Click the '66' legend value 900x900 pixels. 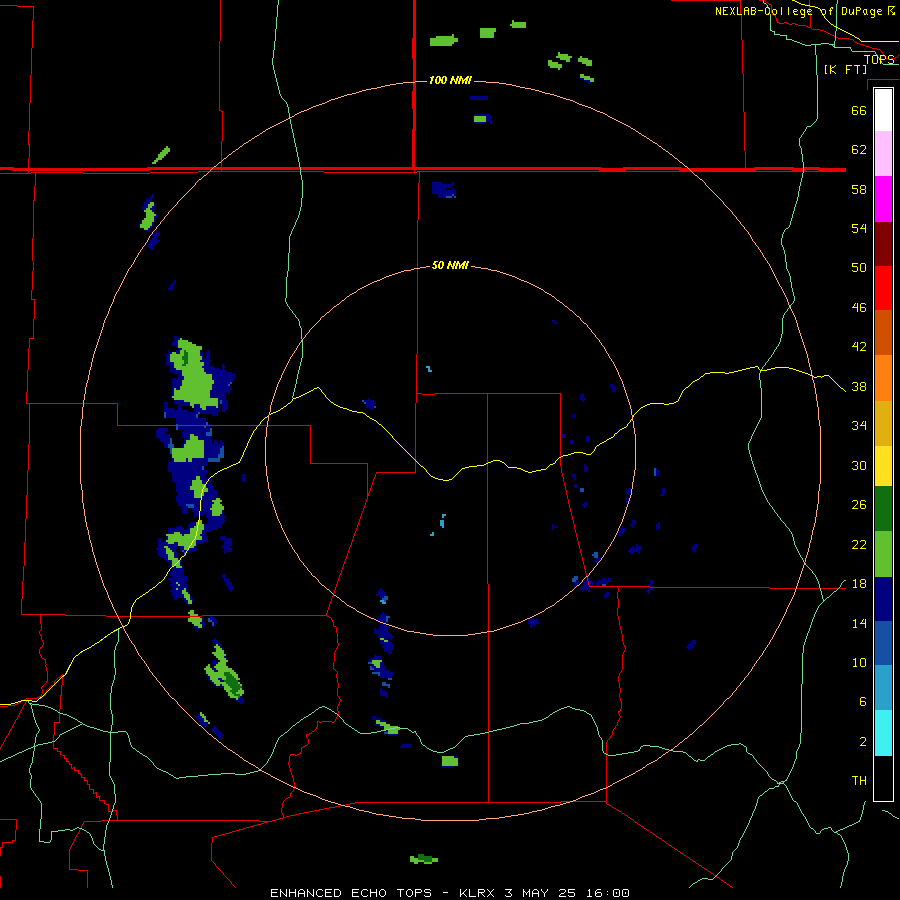pyautogui.click(x=859, y=110)
